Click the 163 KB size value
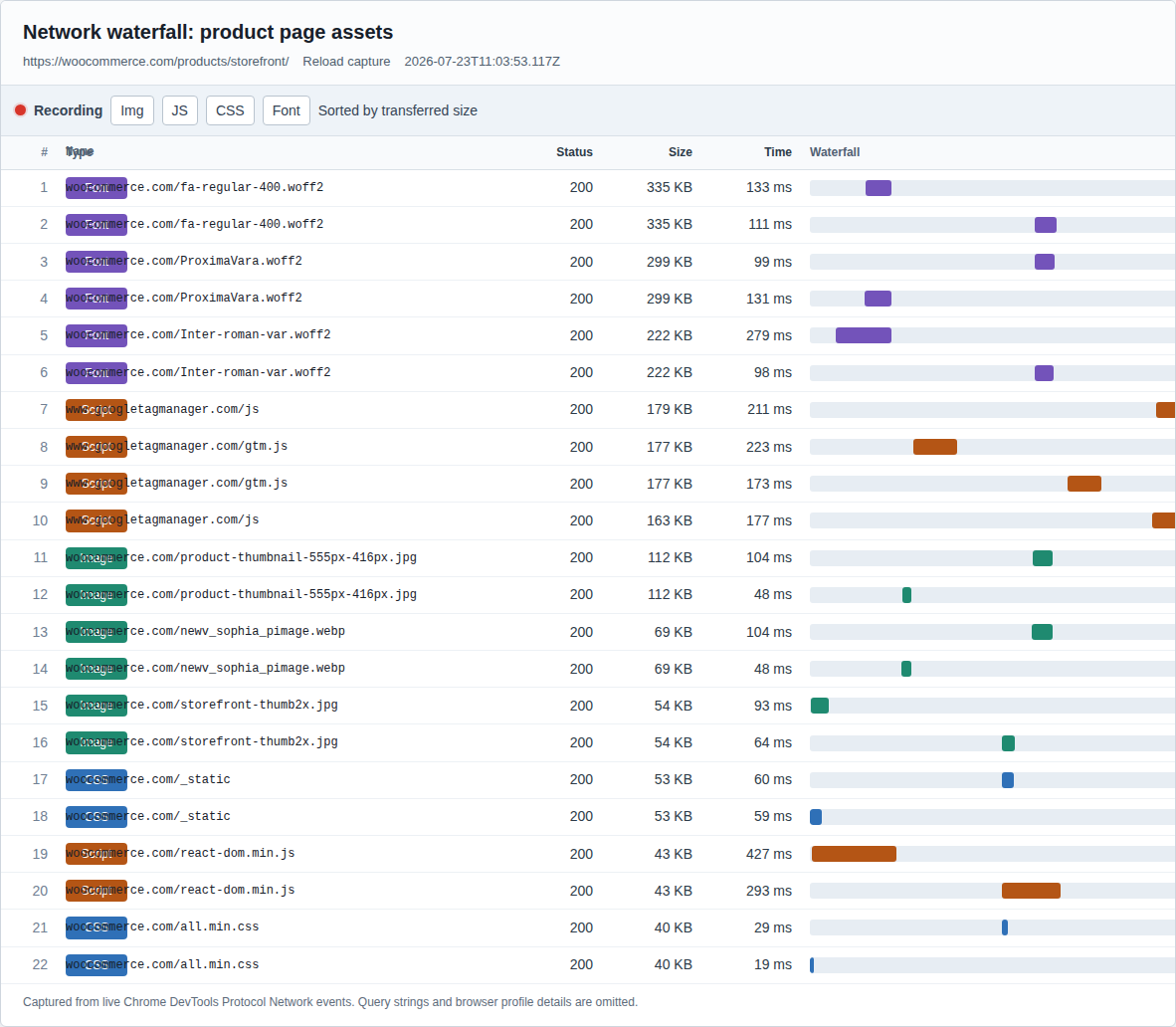 (670, 520)
